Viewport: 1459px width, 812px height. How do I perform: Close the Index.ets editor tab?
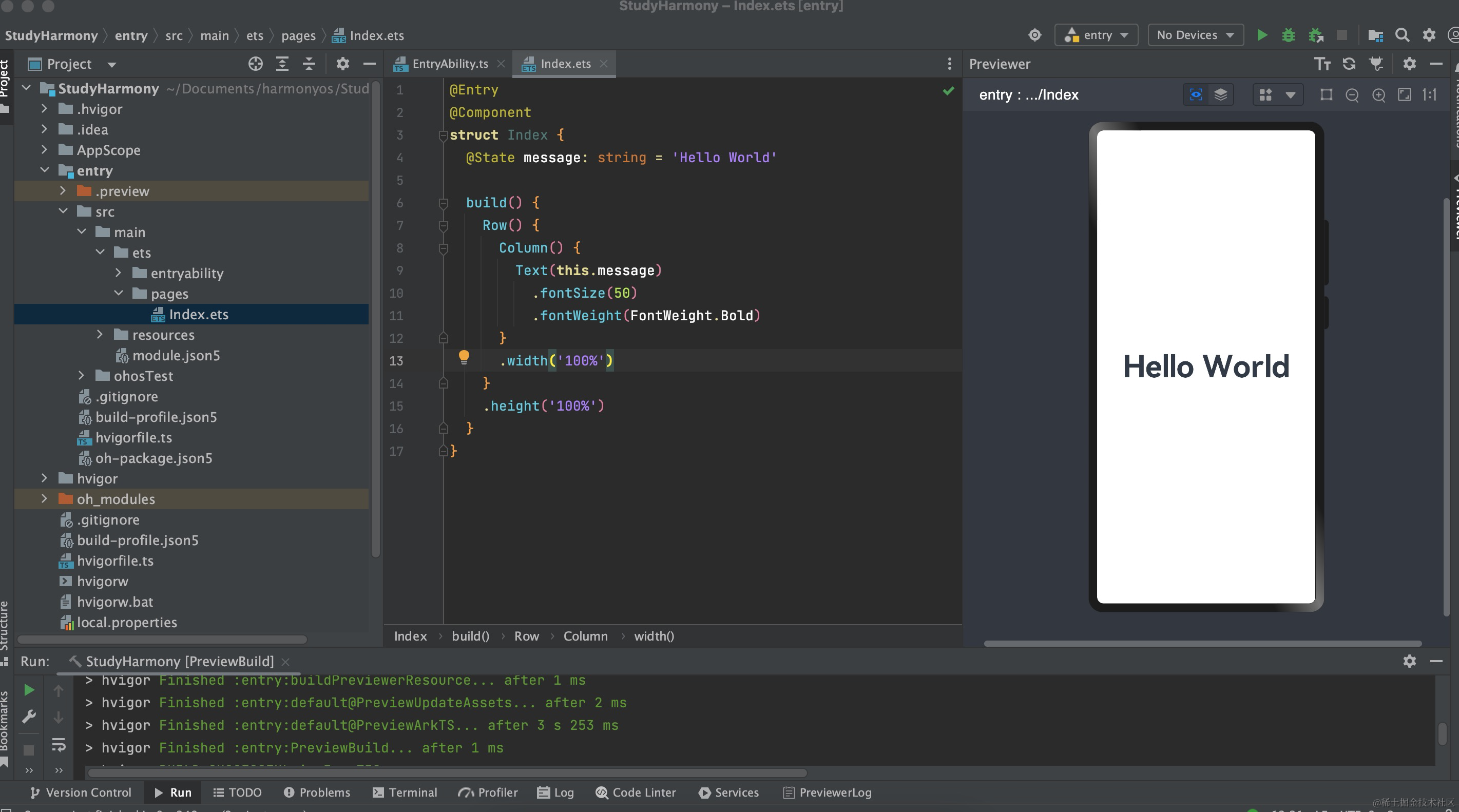point(604,64)
